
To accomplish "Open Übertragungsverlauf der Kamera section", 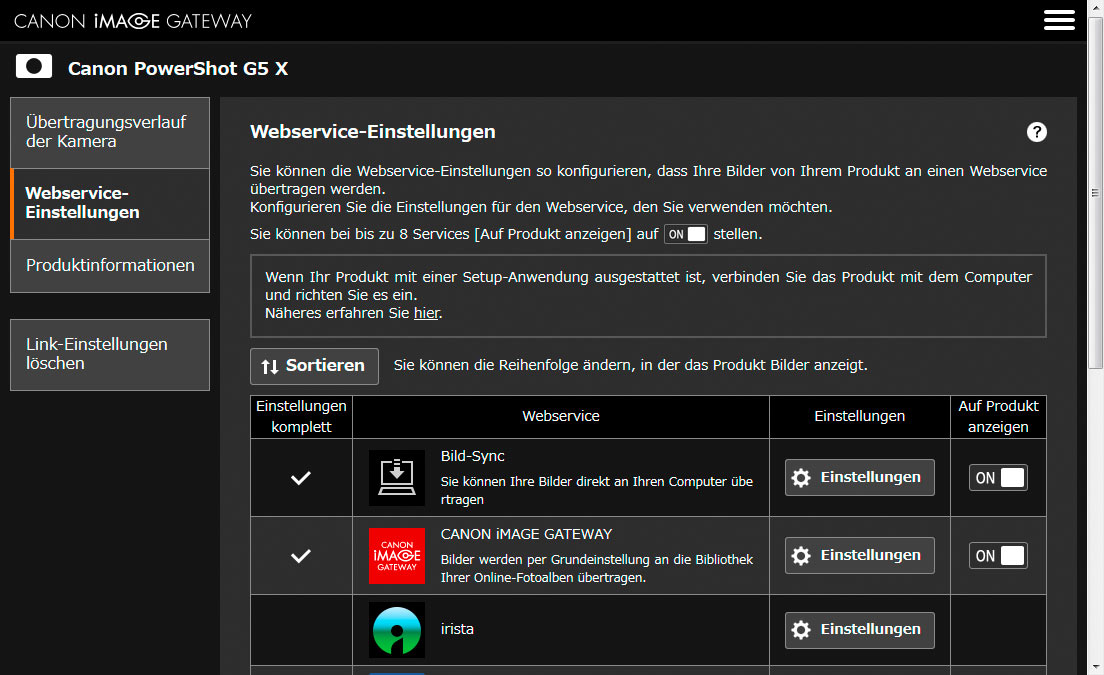I will click(110, 132).
